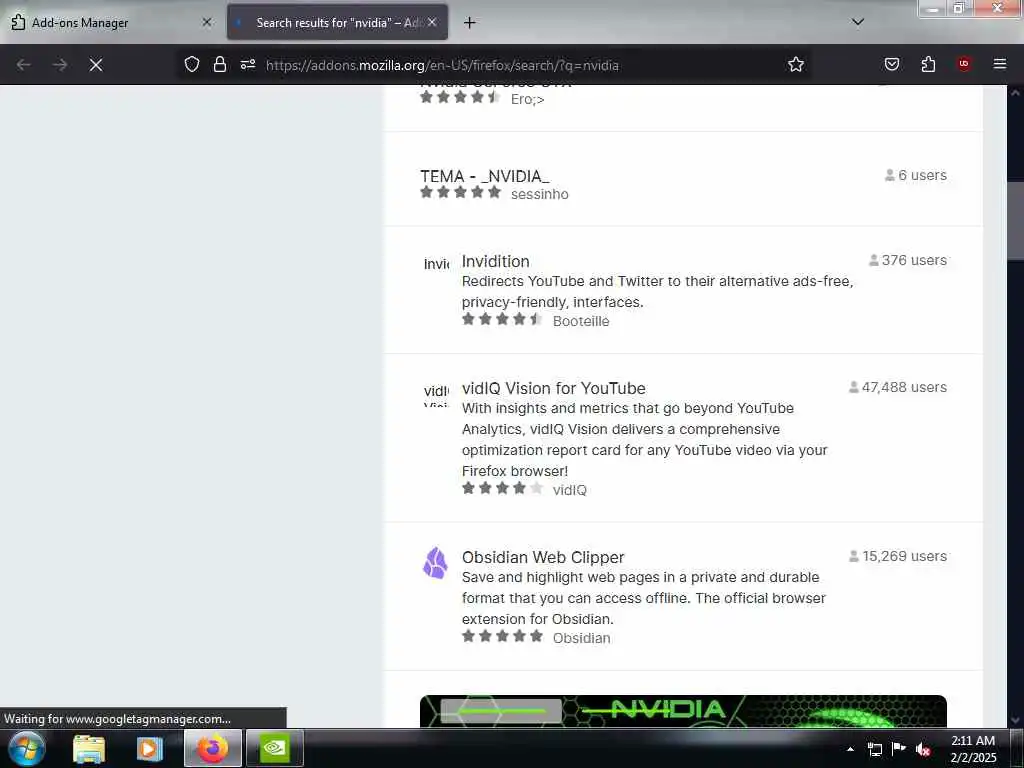Viewport: 1024px width, 768px height.
Task: Stop loading the page with the X button
Action: point(96,65)
